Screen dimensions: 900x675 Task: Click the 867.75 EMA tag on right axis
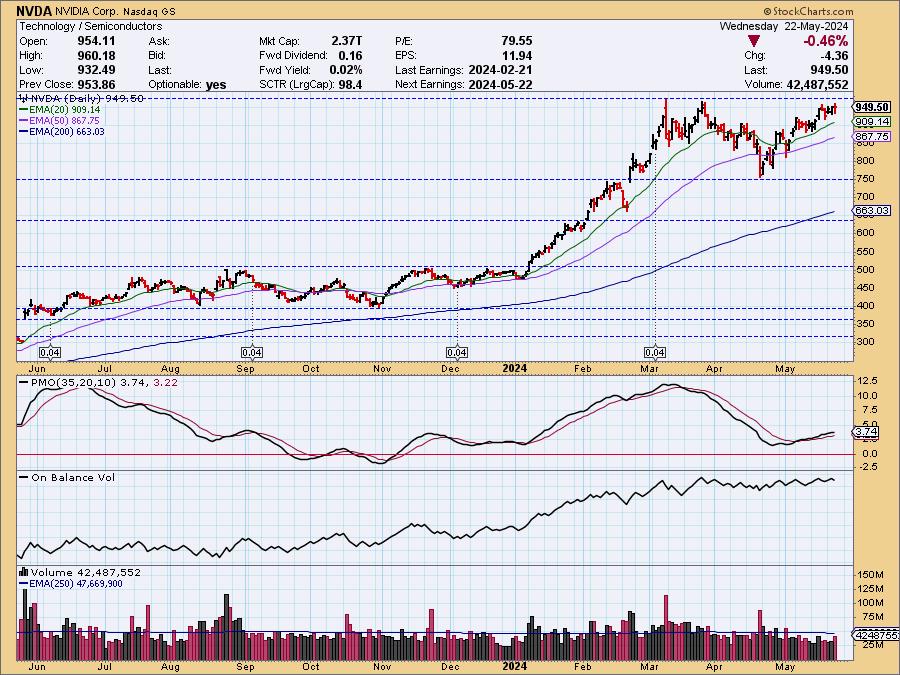pos(872,137)
